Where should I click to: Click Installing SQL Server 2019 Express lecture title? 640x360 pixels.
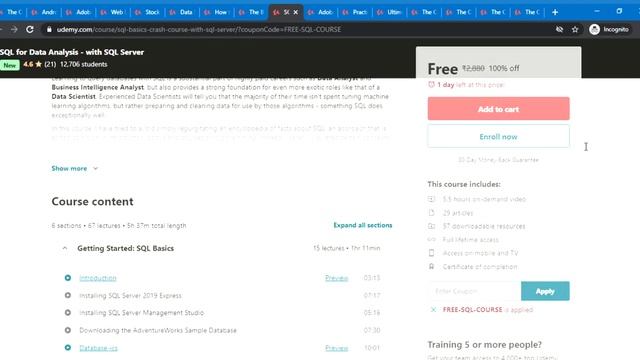130,296
